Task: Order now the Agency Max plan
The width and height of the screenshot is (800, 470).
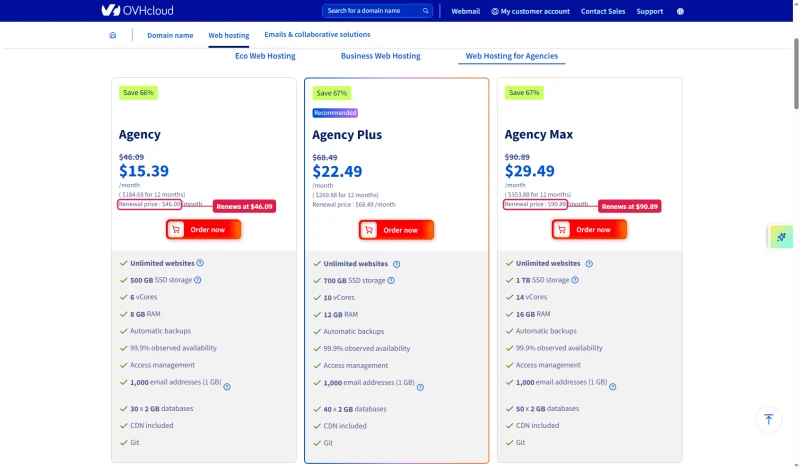Action: (x=589, y=229)
